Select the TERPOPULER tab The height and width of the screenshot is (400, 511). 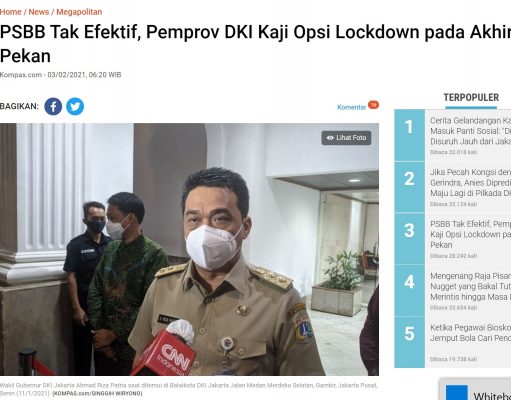pos(471,98)
